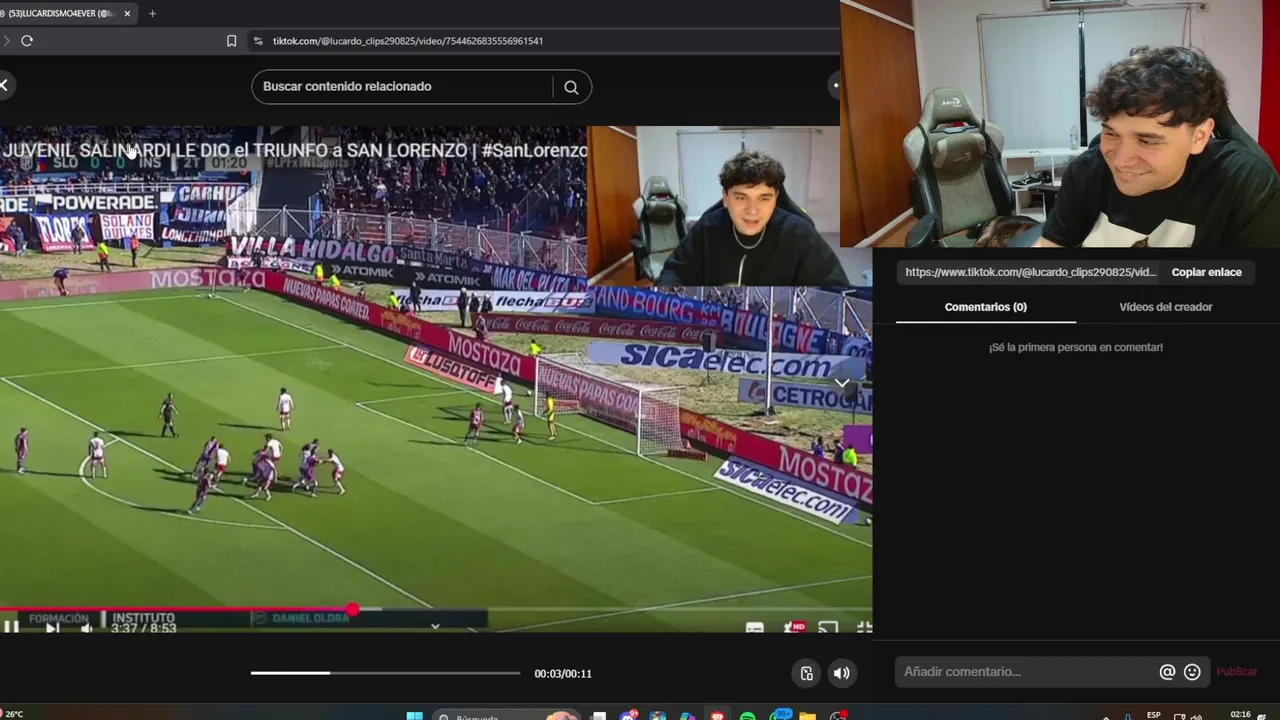Open HD settings gear in embedded player
Viewport: 1280px width, 720px height.
(795, 627)
